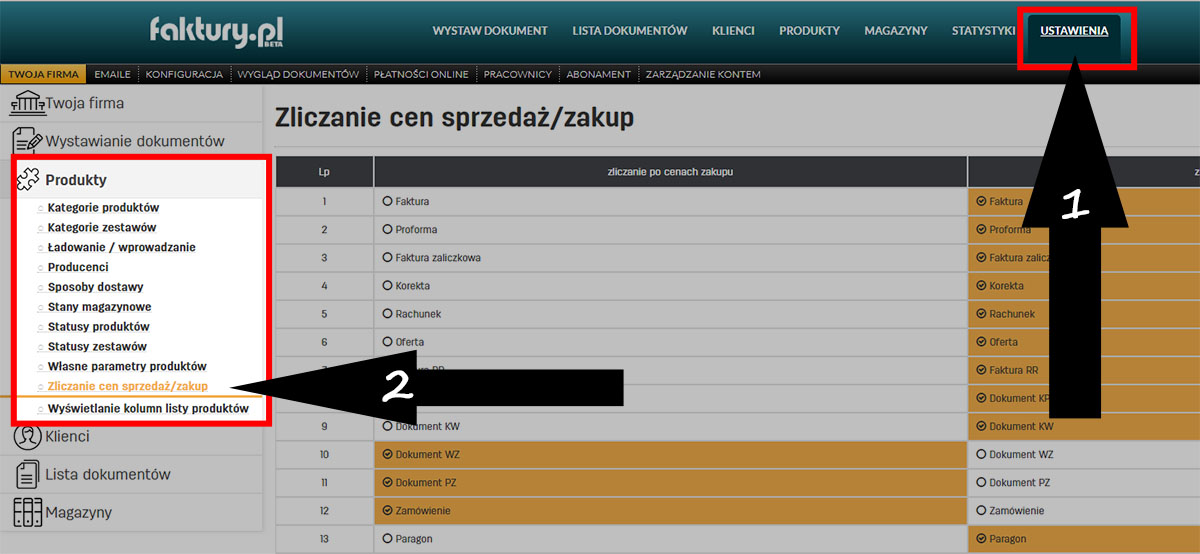Screen dimensions: 1200x554
Task: Open Stany magazynowe sidebar link
Action: 100,307
